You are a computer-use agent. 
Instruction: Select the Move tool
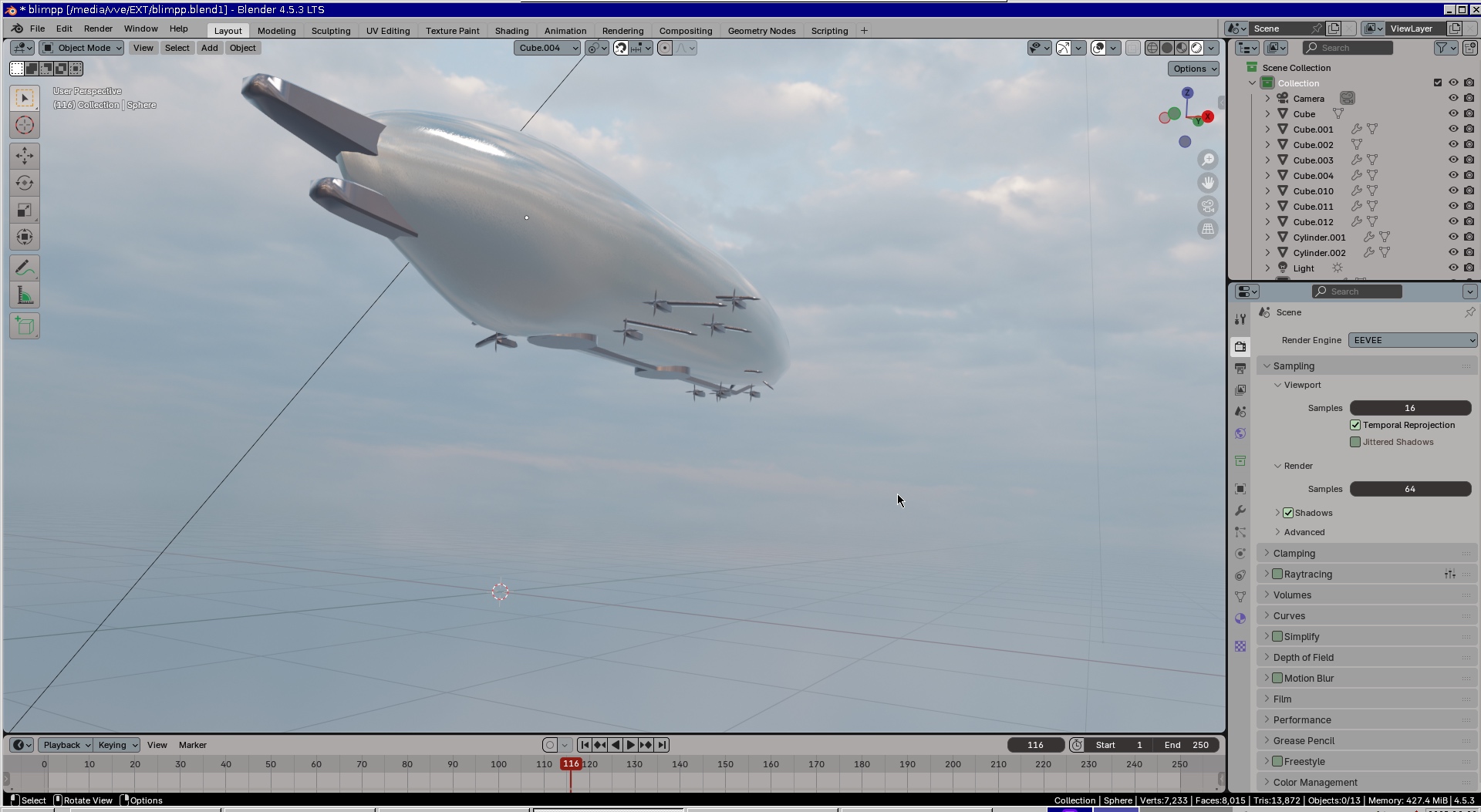(25, 156)
